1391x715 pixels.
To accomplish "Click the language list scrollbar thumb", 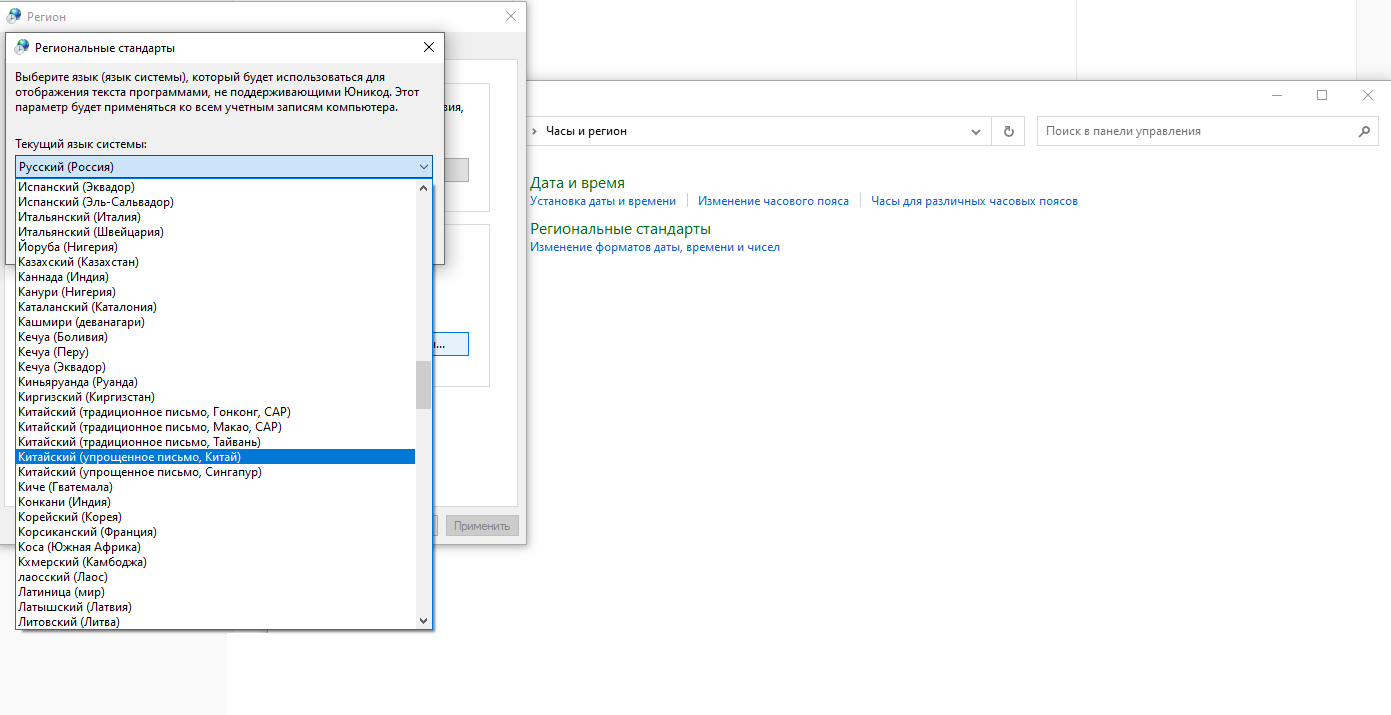I will click(423, 385).
